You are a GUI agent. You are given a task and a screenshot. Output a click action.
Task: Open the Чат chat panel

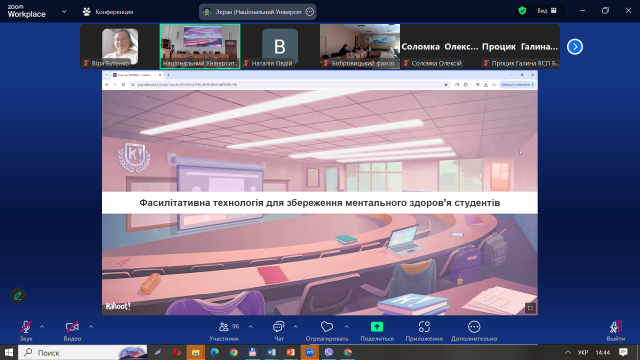point(279,331)
